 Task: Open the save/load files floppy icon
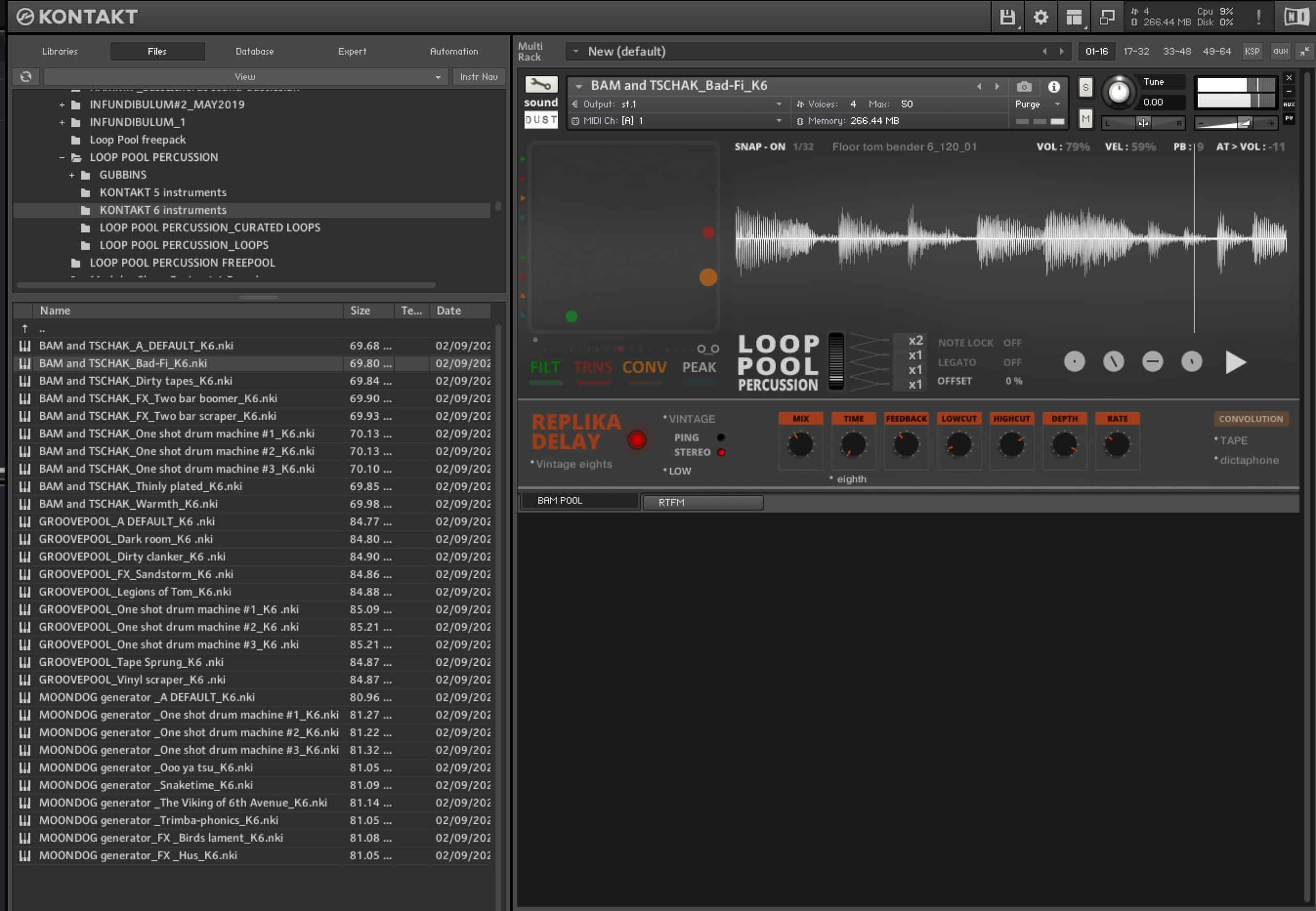[1007, 17]
